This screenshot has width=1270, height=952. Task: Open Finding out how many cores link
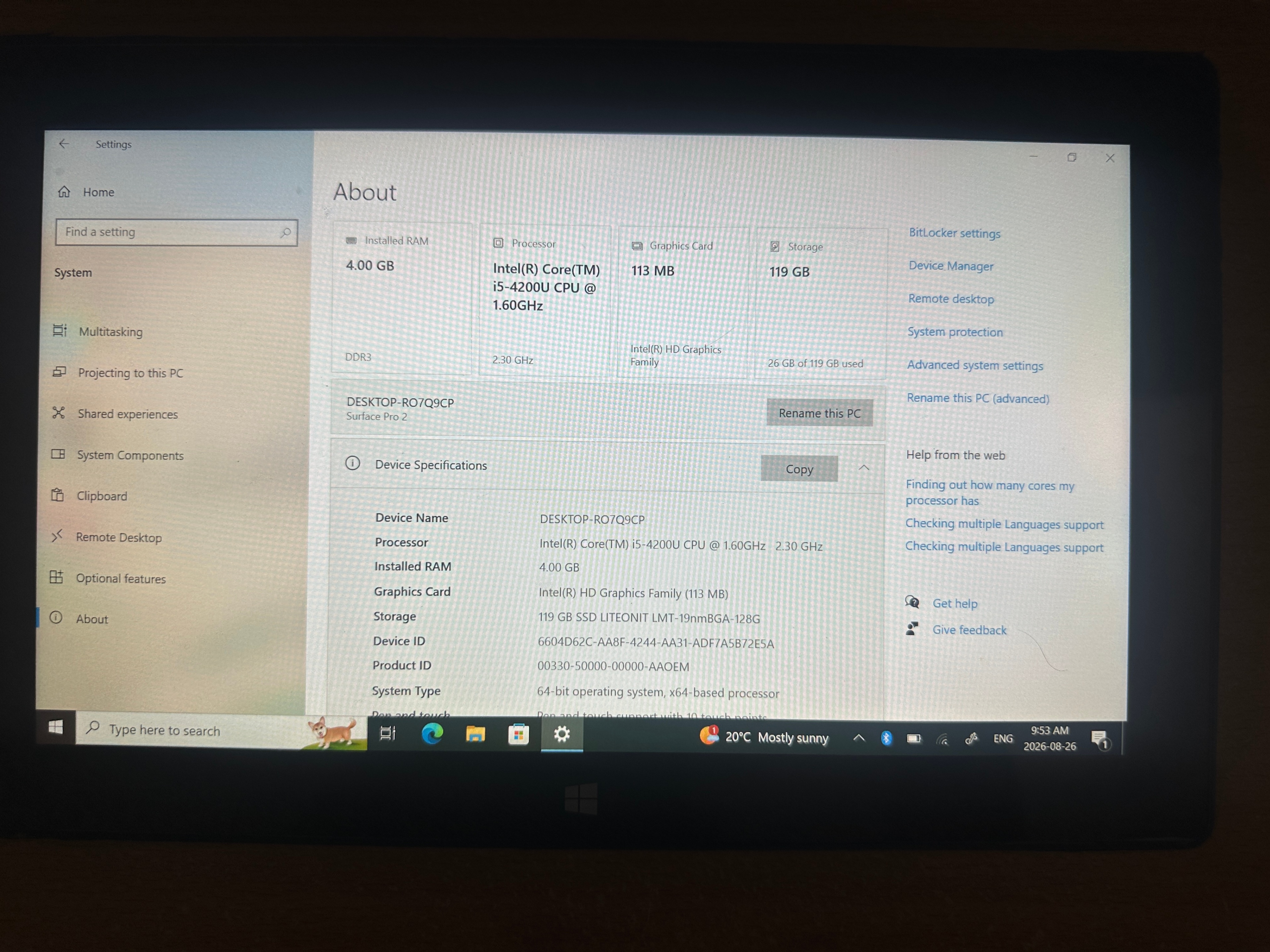pos(990,492)
